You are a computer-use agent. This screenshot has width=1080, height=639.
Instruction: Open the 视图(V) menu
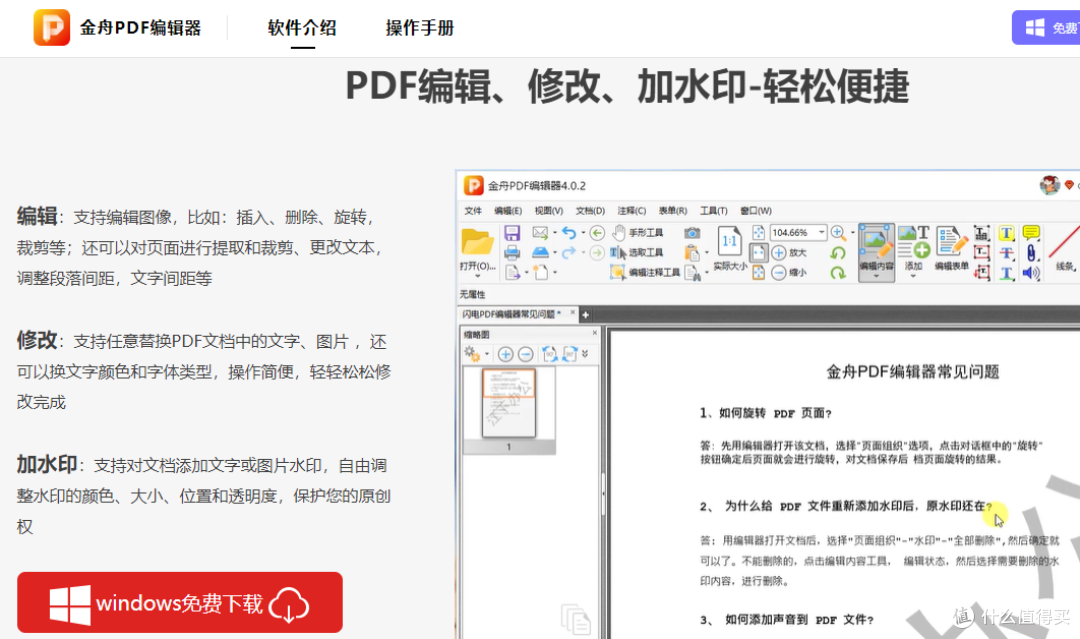pyautogui.click(x=549, y=211)
